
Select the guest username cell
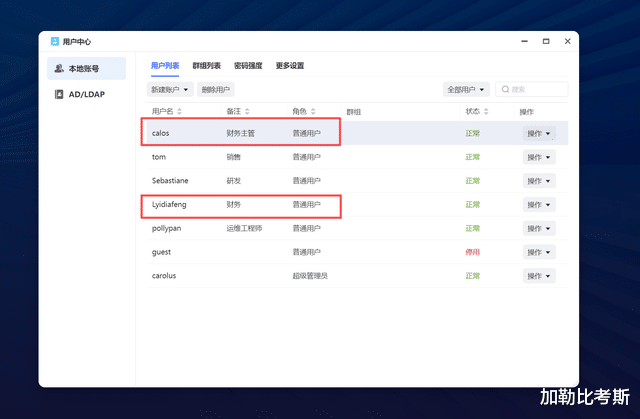(161, 252)
